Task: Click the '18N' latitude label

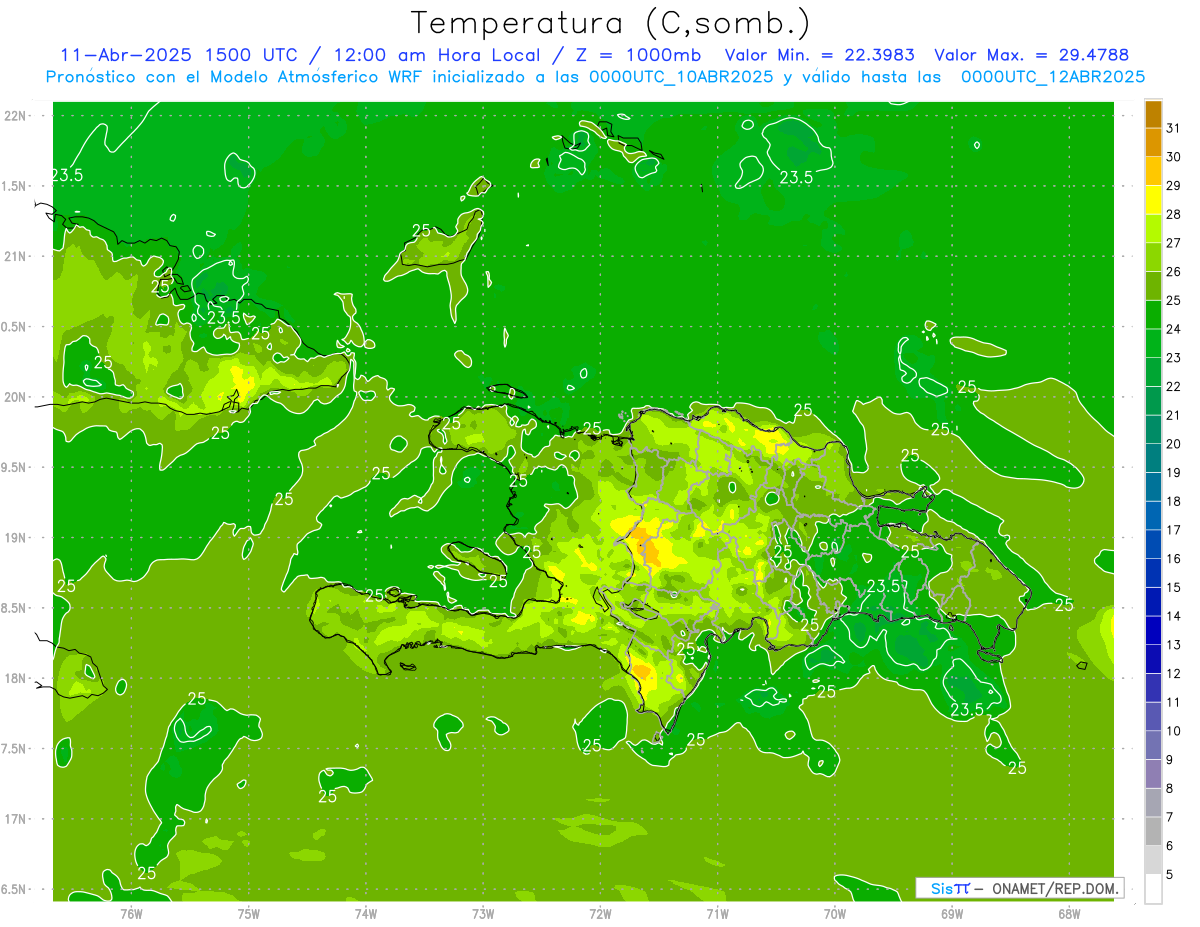Action: [x=16, y=678]
